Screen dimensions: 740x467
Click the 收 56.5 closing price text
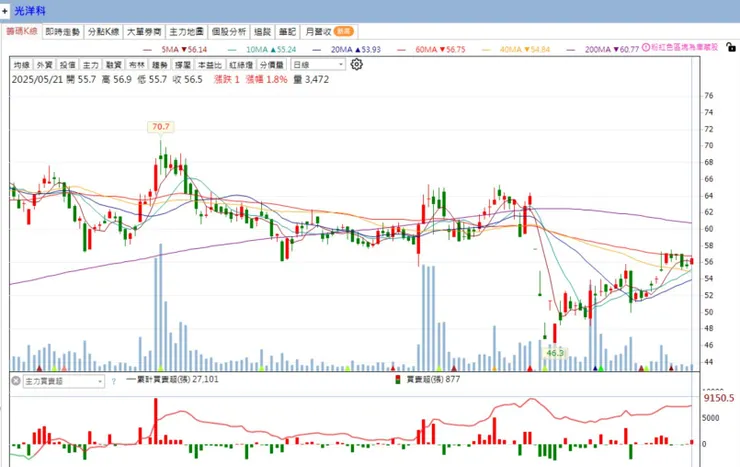(187, 79)
